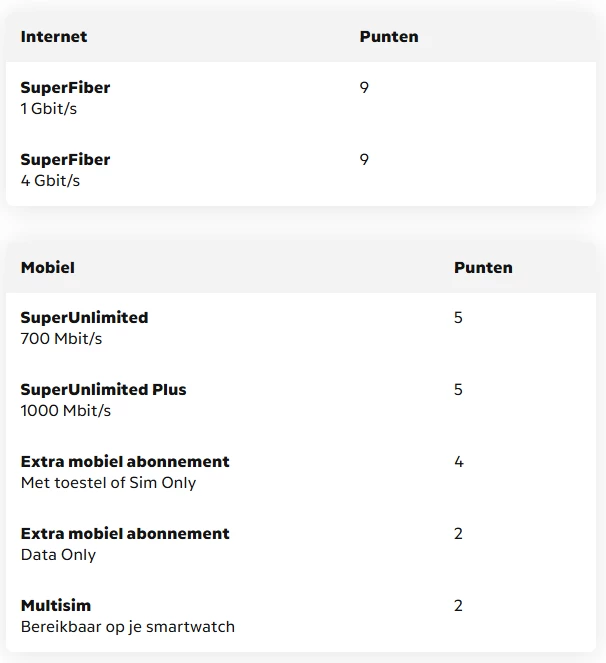This screenshot has height=663, width=606.
Task: Click Met toestel of Sim Only text
Action: tap(108, 482)
